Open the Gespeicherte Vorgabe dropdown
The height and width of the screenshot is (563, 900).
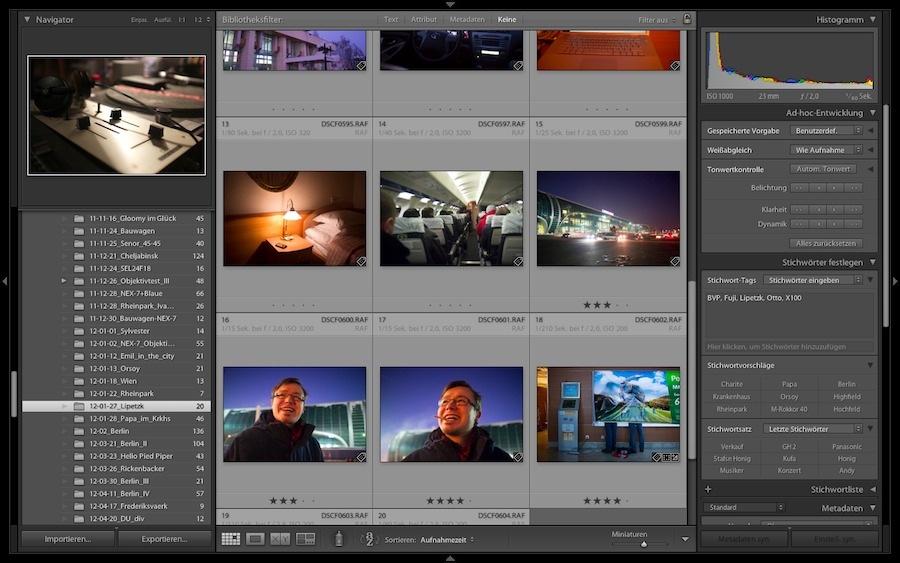coord(827,131)
